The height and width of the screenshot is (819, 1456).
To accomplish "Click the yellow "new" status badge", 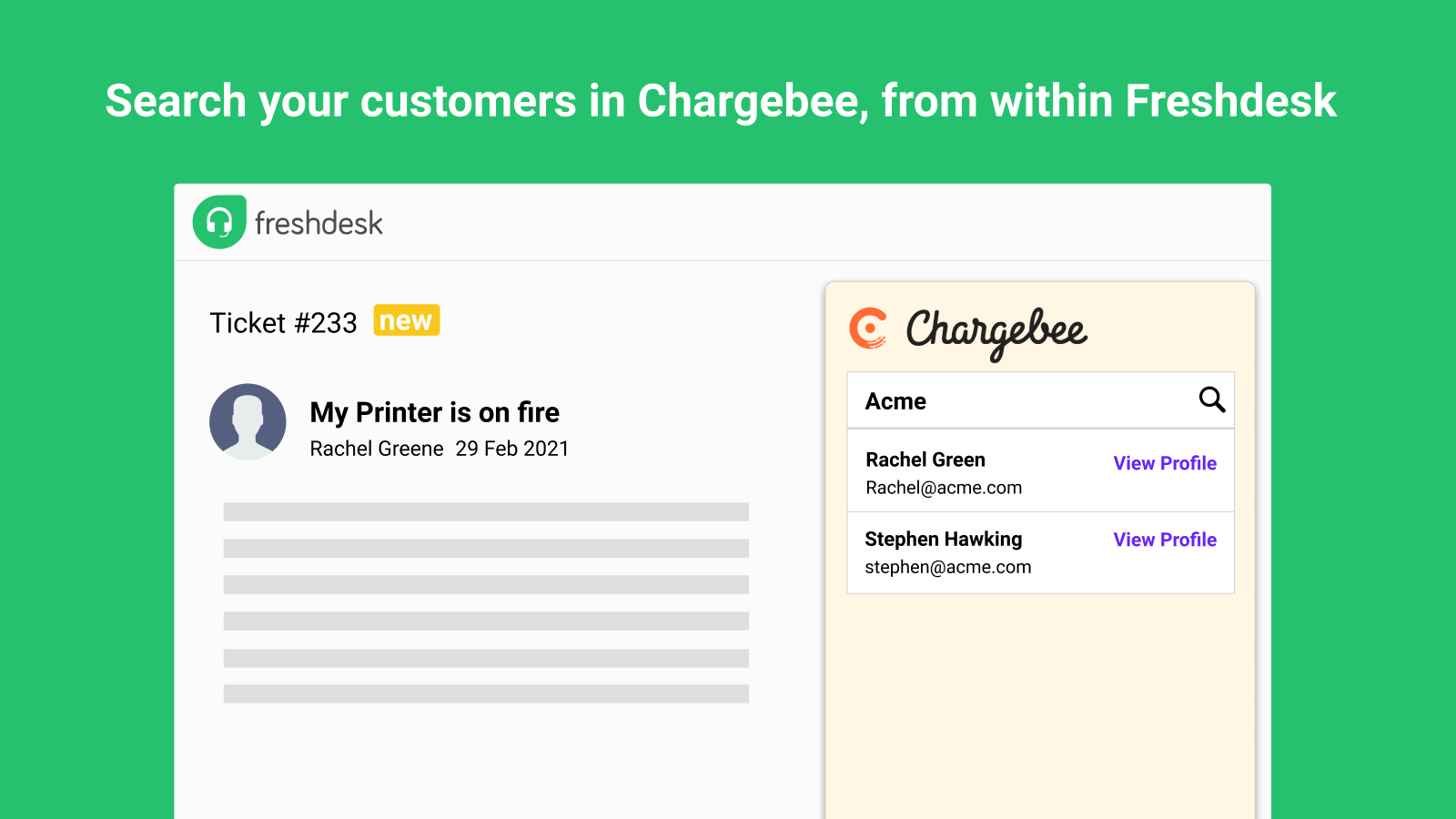I will 406,320.
